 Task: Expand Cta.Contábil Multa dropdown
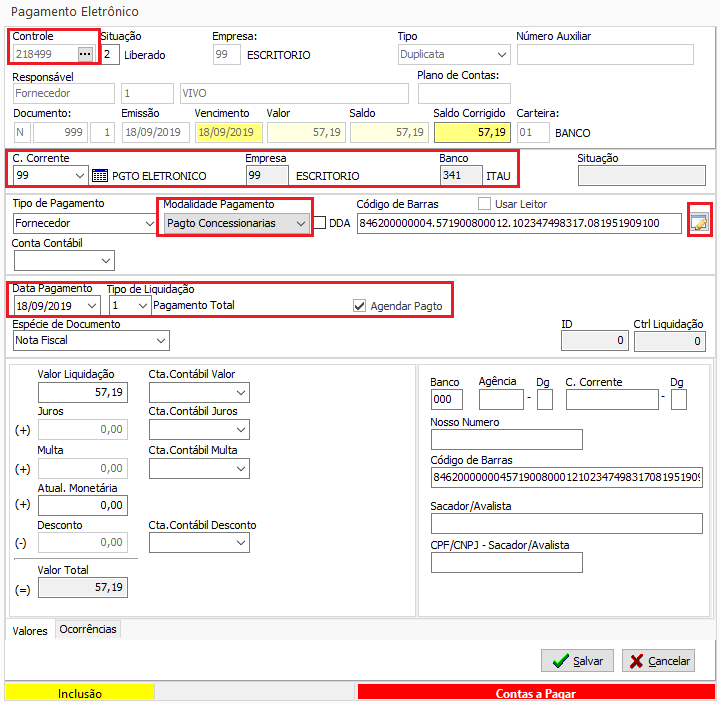tap(241, 469)
